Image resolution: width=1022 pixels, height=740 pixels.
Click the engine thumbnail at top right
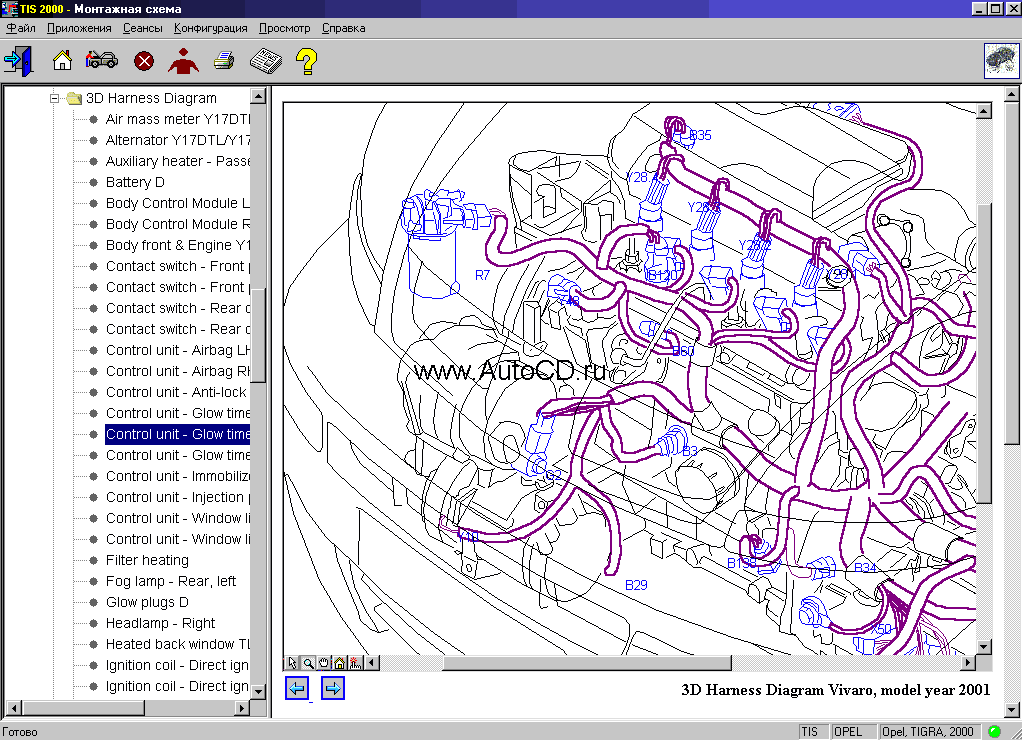(1001, 61)
